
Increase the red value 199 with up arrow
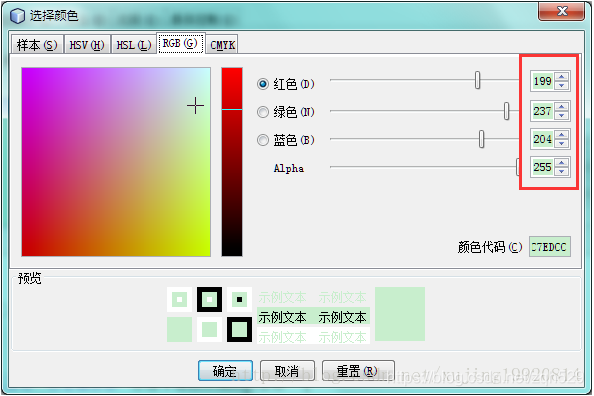(x=561, y=77)
